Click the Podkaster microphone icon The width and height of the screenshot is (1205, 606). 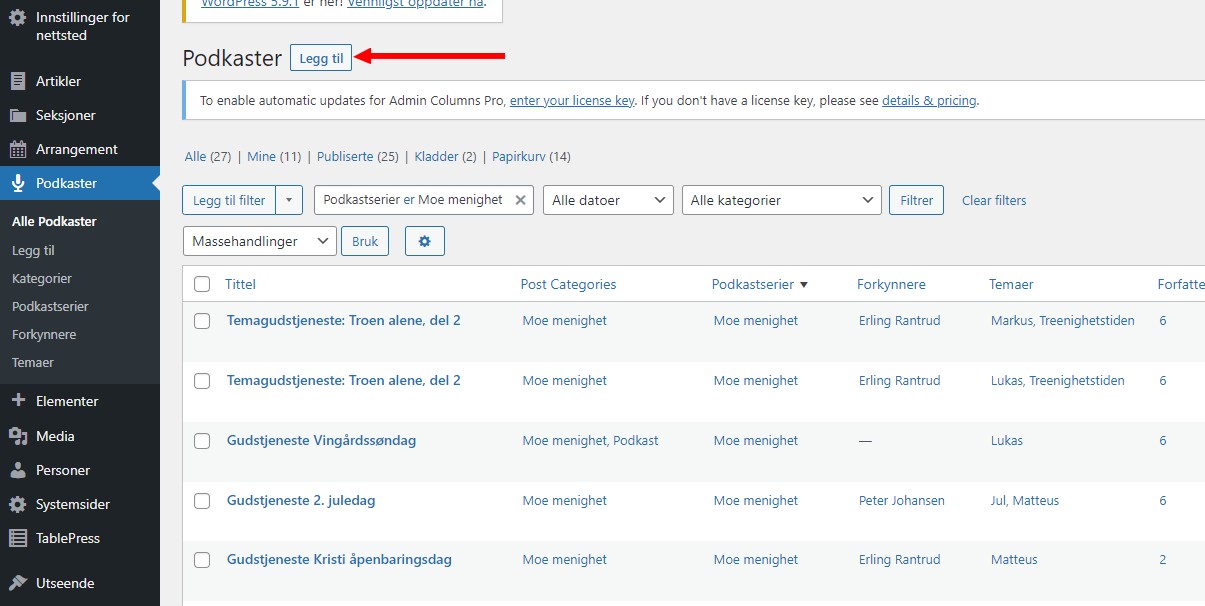pyautogui.click(x=18, y=183)
